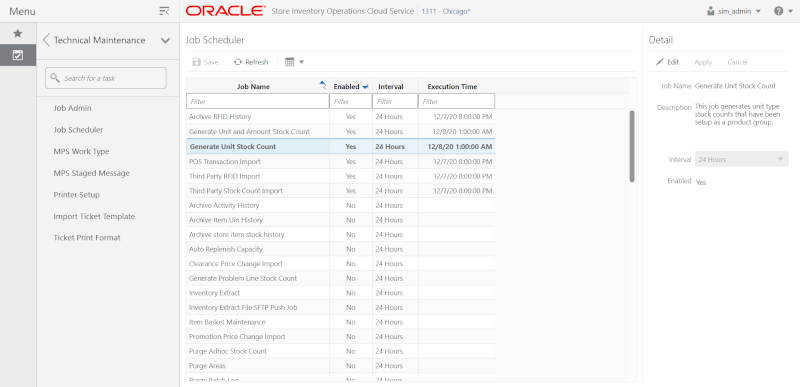Click the Save button
The width and height of the screenshot is (800, 387).
point(205,62)
